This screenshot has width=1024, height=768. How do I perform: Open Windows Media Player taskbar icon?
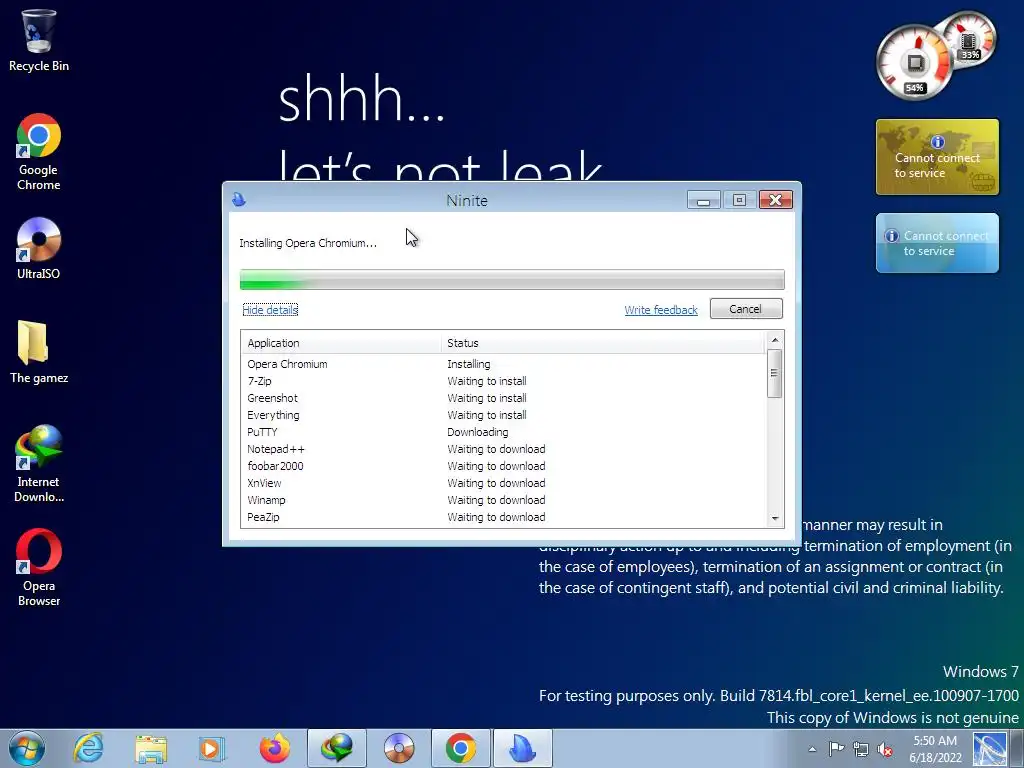pos(211,748)
